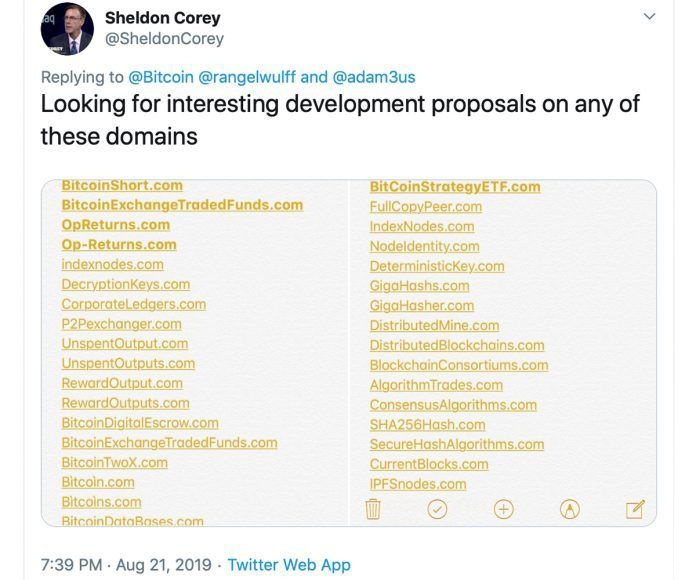
Task: Click the Sheldon Corey display name
Action: [162, 17]
